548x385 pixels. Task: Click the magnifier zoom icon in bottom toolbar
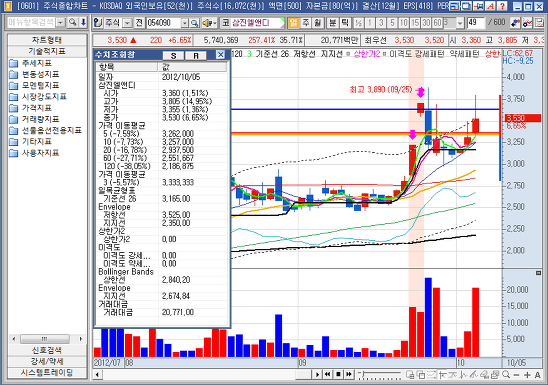tap(506, 375)
